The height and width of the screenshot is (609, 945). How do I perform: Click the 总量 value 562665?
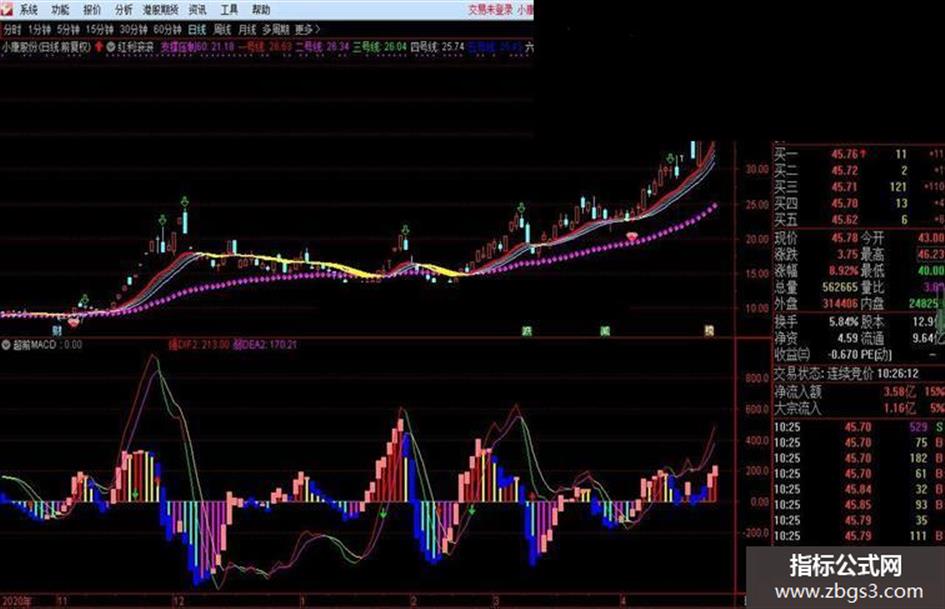[840, 287]
